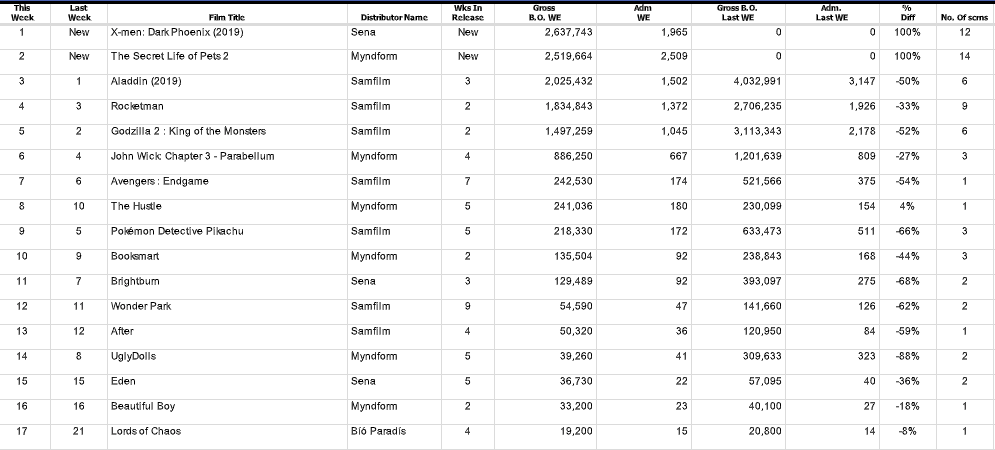Select The Hustle's 4% difference cell

(908, 206)
